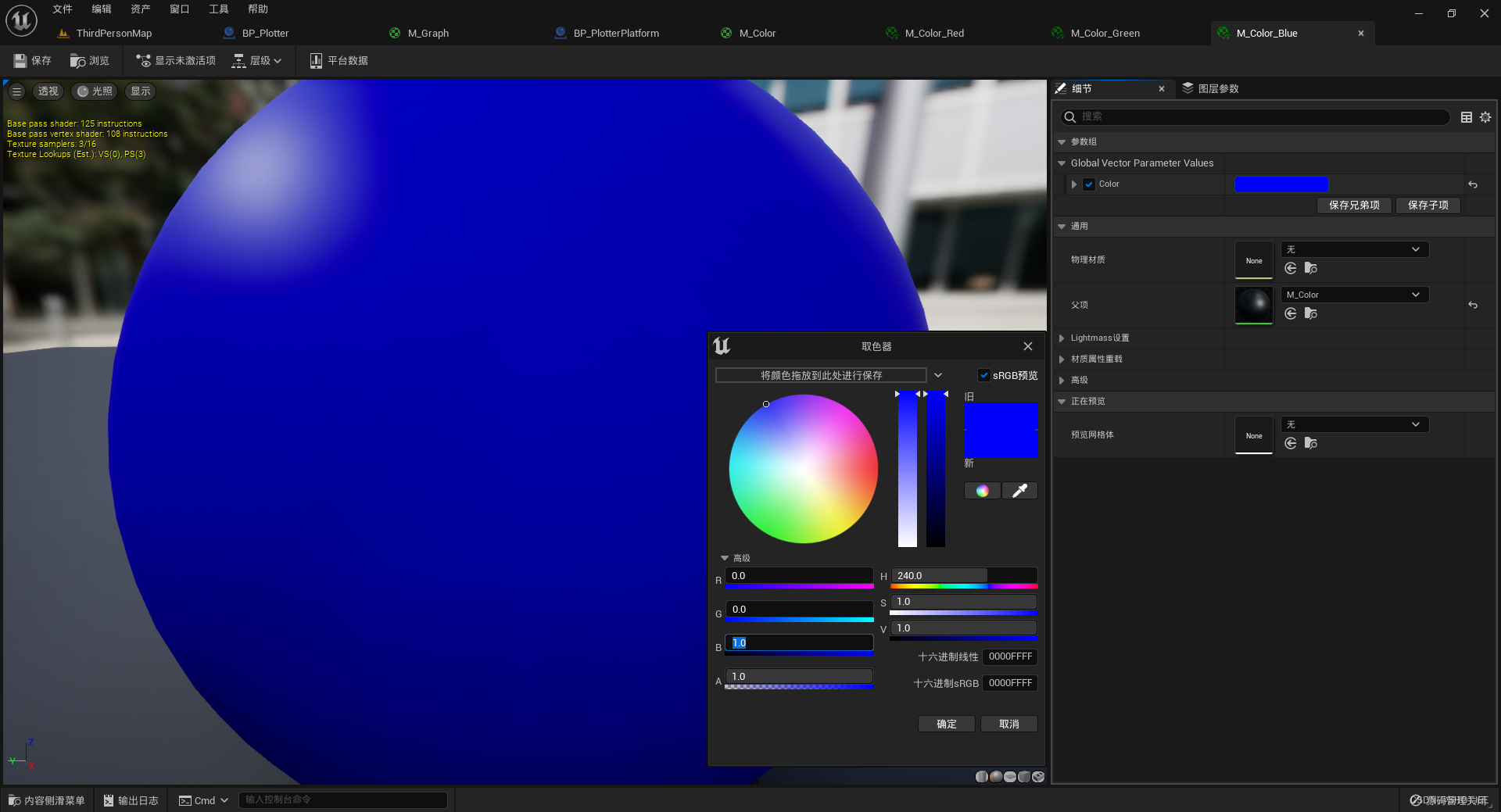
Task: Open the Cmd console type dropdown
Action: coord(203,800)
